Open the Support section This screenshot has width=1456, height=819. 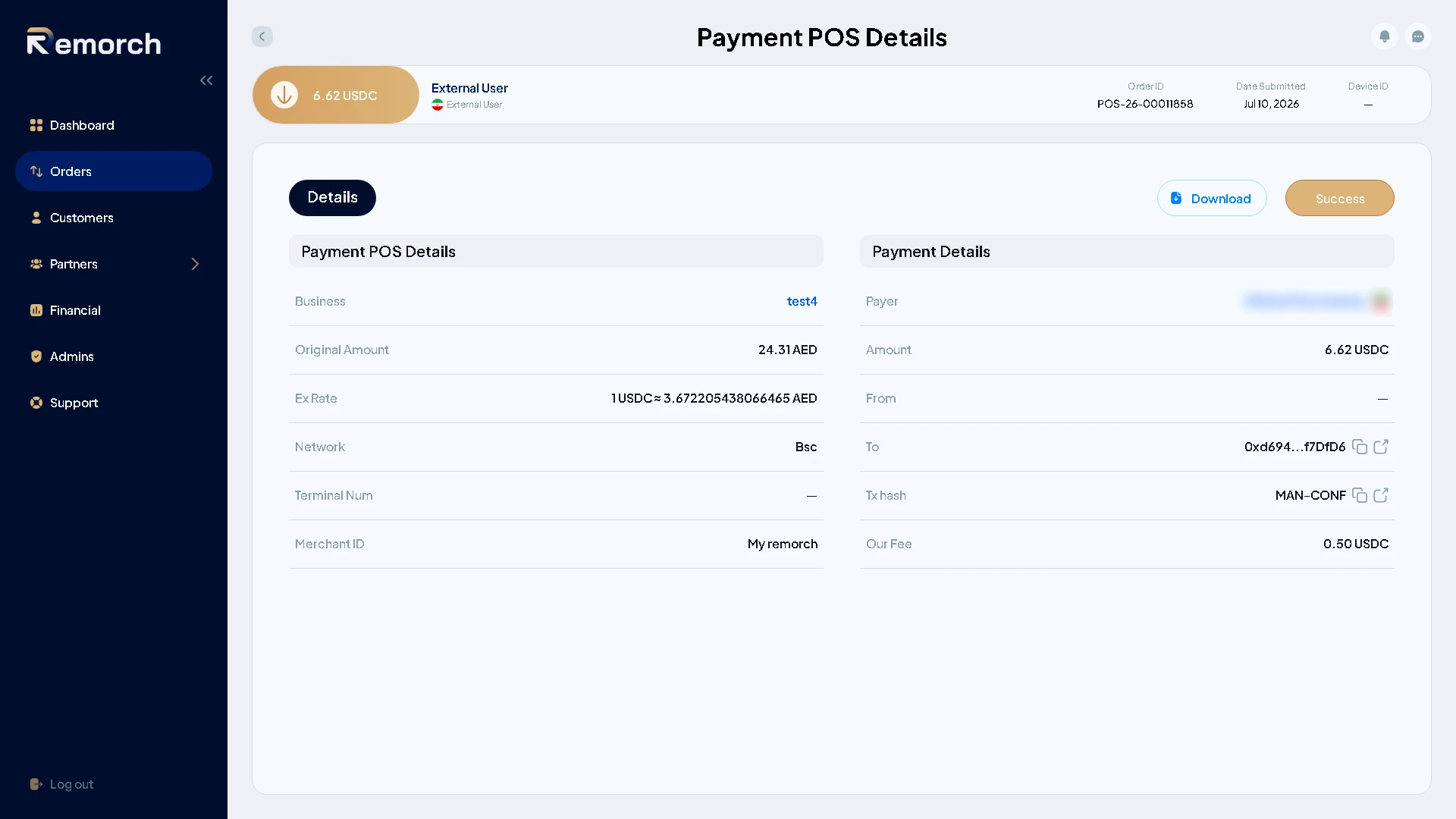pos(114,403)
